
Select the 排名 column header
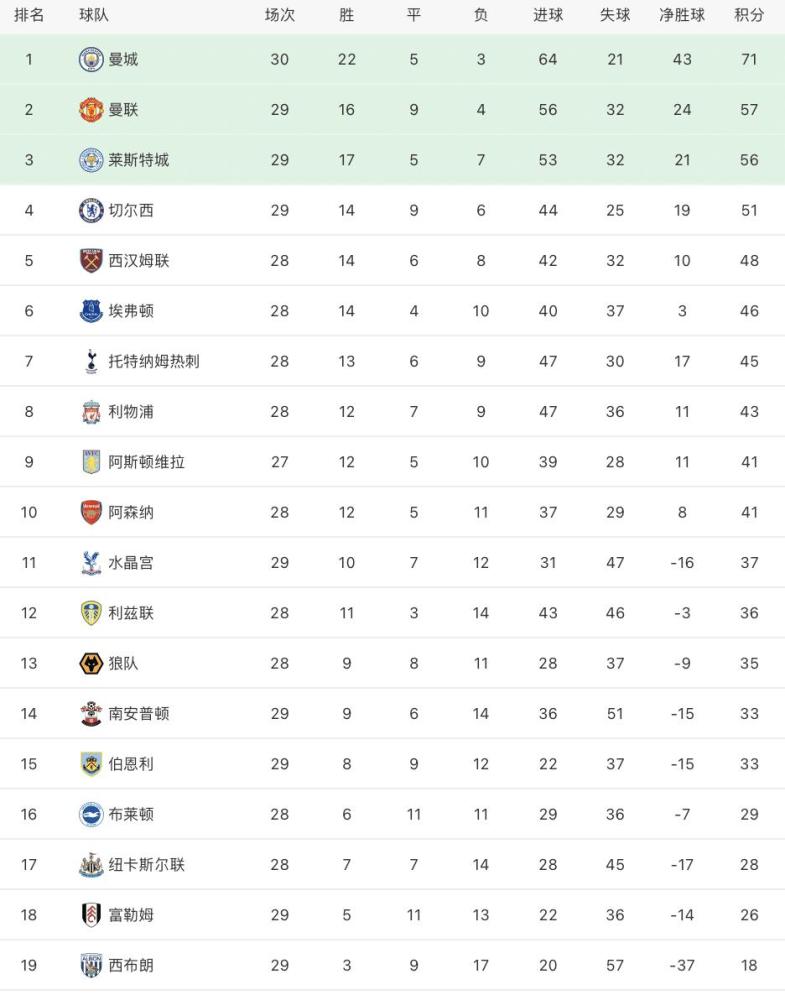point(29,15)
